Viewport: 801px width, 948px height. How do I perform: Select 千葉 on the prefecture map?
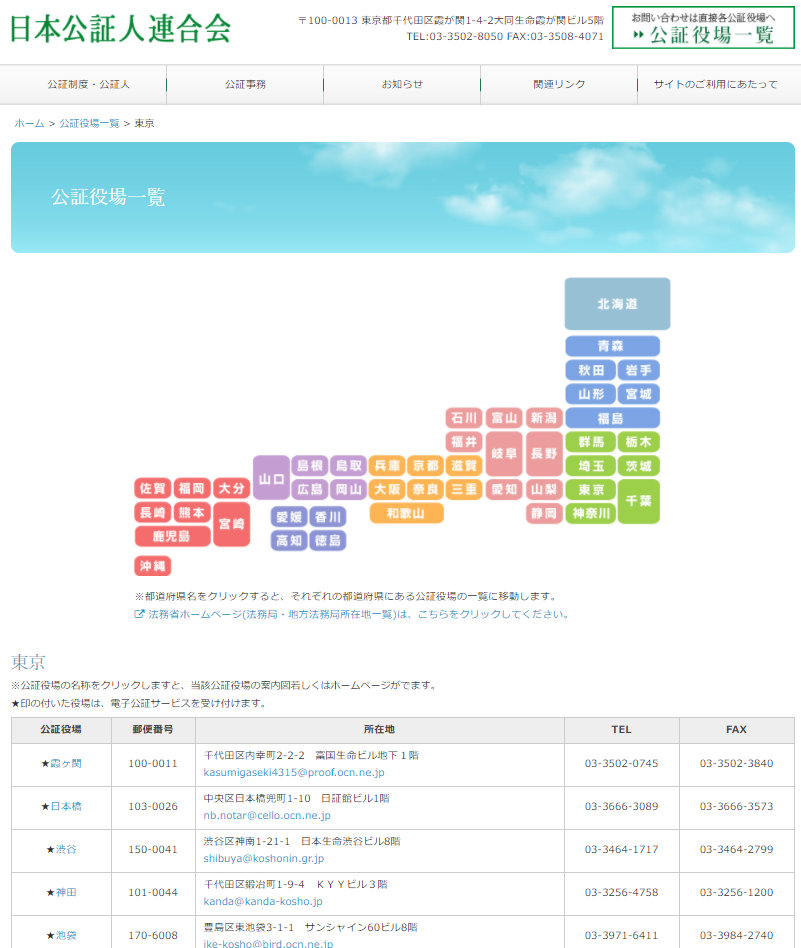[x=638, y=501]
